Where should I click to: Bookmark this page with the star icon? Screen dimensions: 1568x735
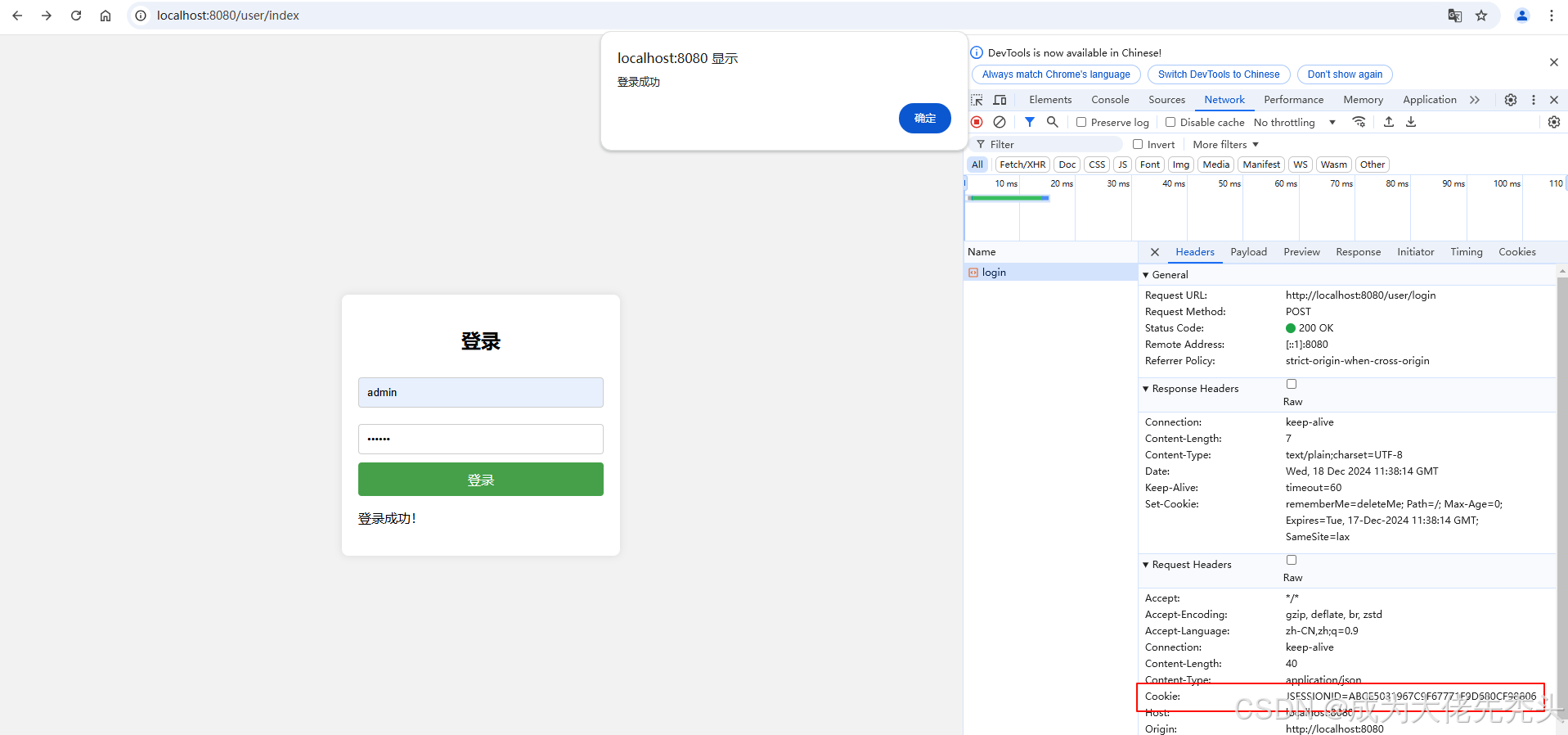[1481, 16]
